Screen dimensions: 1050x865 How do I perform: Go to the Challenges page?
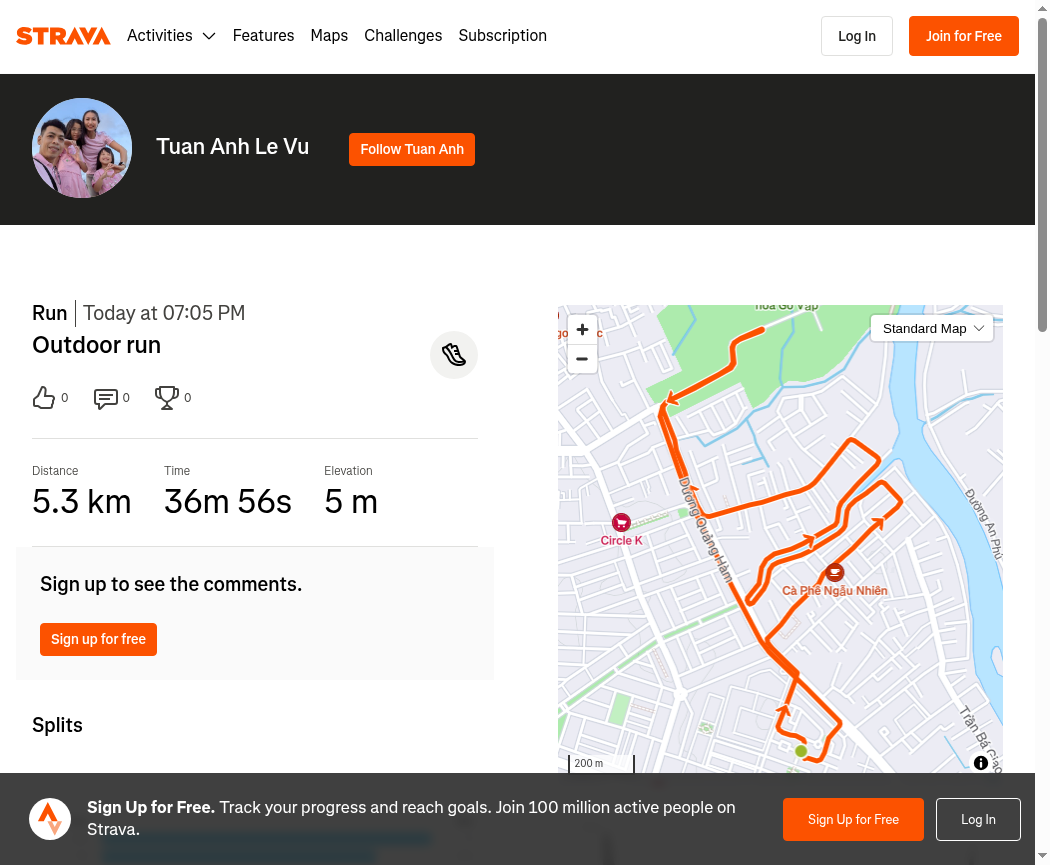click(403, 35)
